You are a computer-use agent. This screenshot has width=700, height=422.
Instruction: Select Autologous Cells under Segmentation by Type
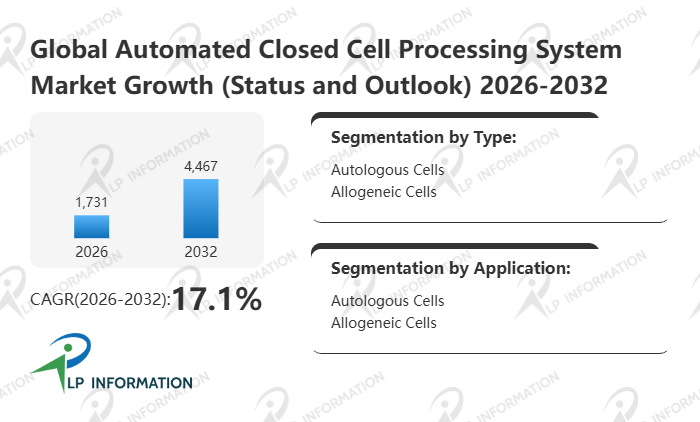point(387,170)
